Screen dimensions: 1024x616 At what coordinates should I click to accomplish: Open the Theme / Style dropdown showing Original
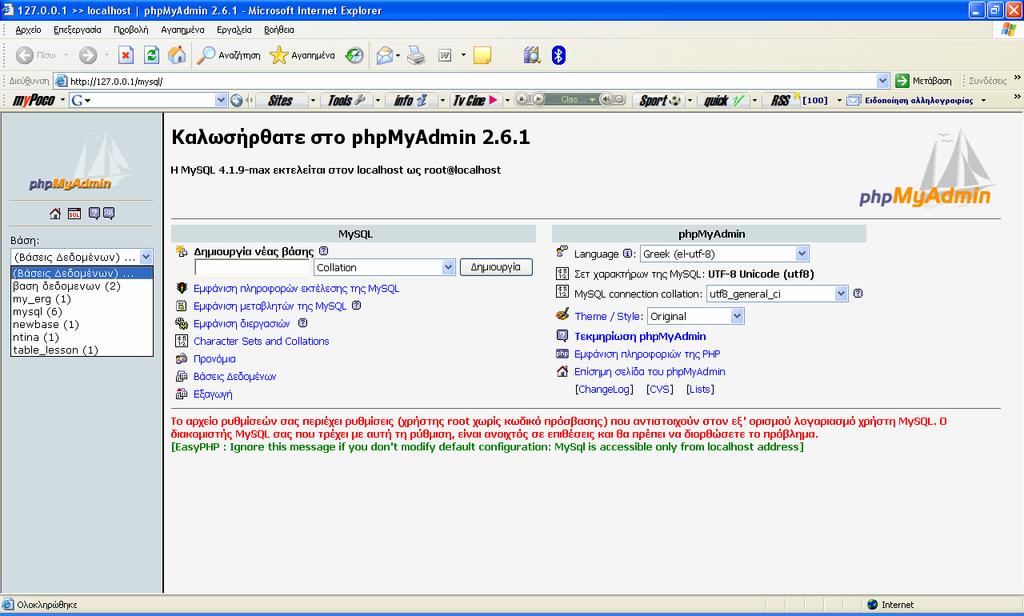pyautogui.click(x=695, y=316)
